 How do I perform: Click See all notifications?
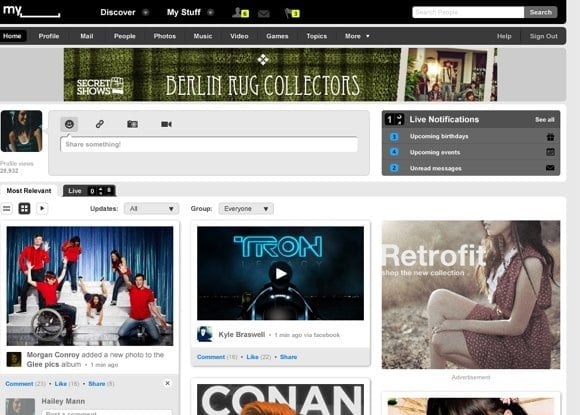click(x=544, y=120)
